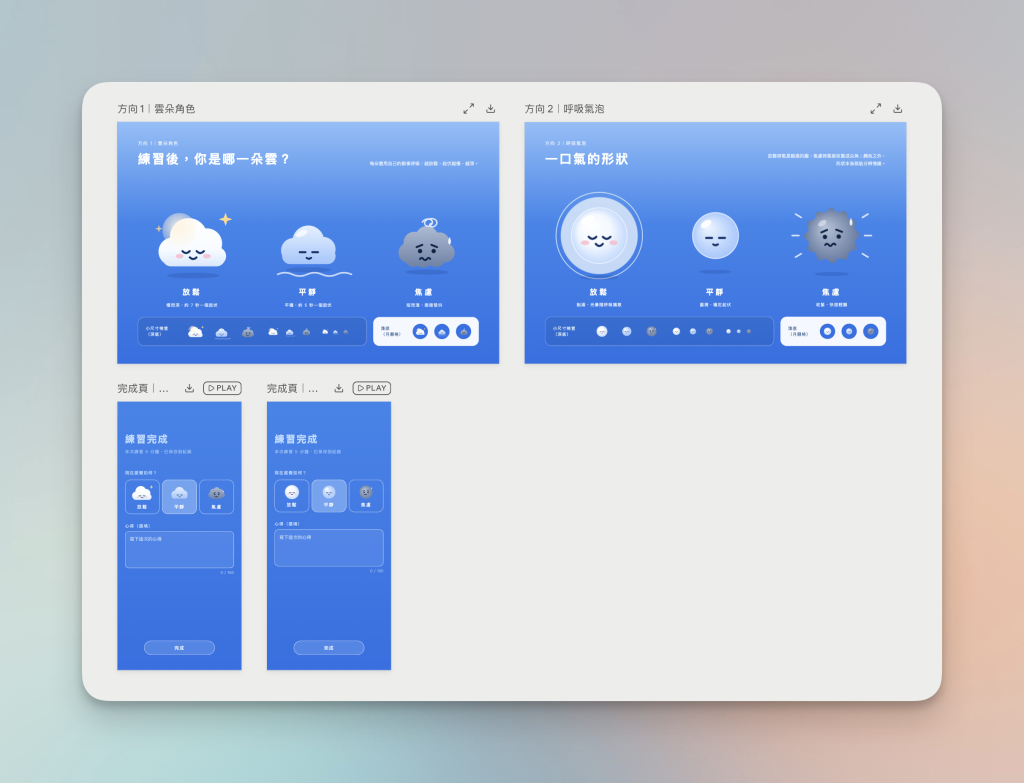The width and height of the screenshot is (1024, 783).
Task: Click the relaxed cloud badge in 方向 1 white panel
Action: coord(421,332)
